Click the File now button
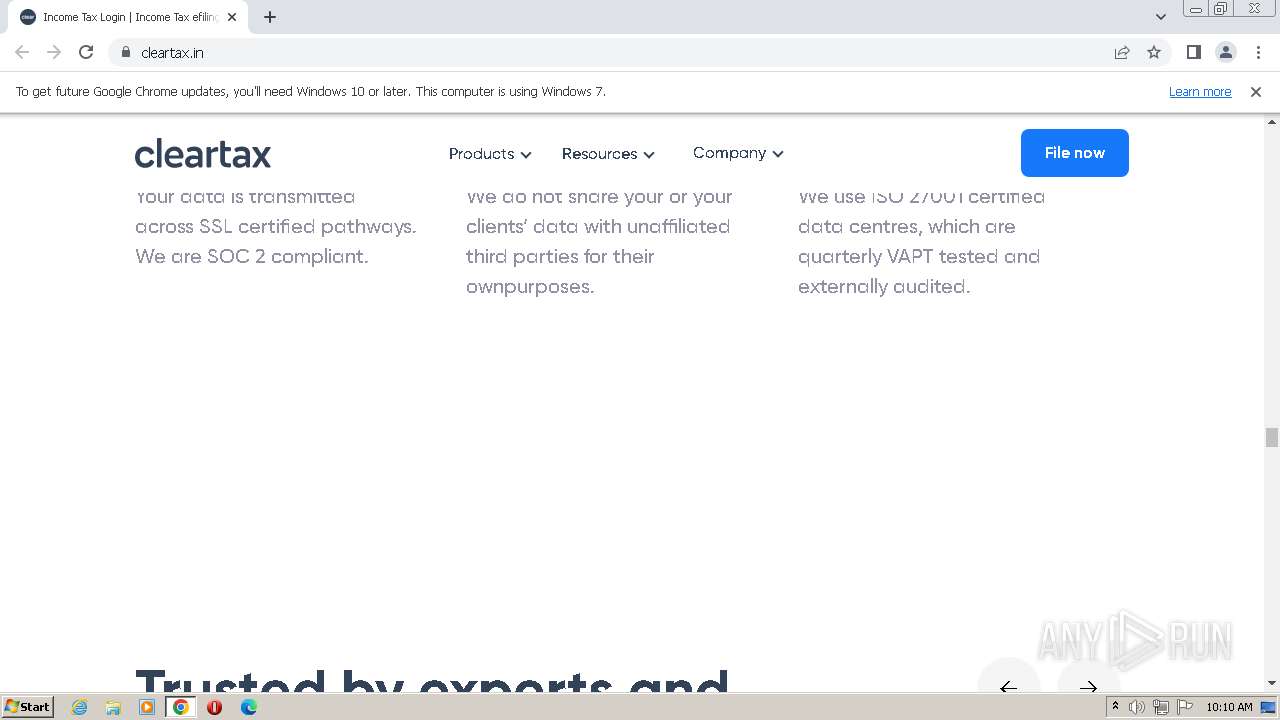The height and width of the screenshot is (720, 1280). click(x=1075, y=153)
